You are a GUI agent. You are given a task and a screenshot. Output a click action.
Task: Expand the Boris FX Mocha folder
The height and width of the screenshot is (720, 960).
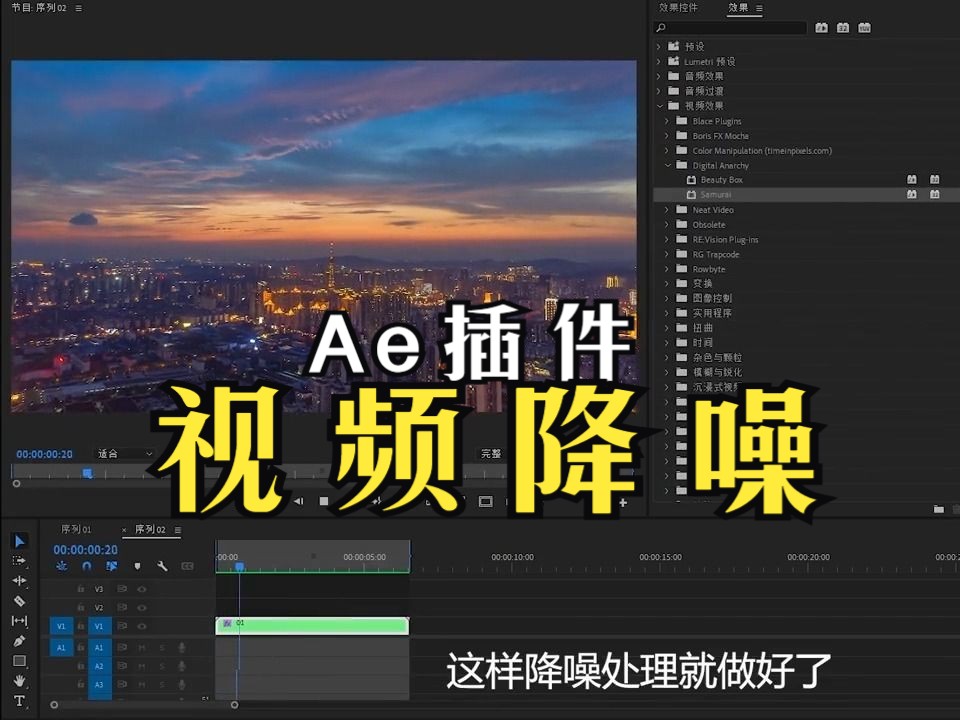pyautogui.click(x=666, y=135)
